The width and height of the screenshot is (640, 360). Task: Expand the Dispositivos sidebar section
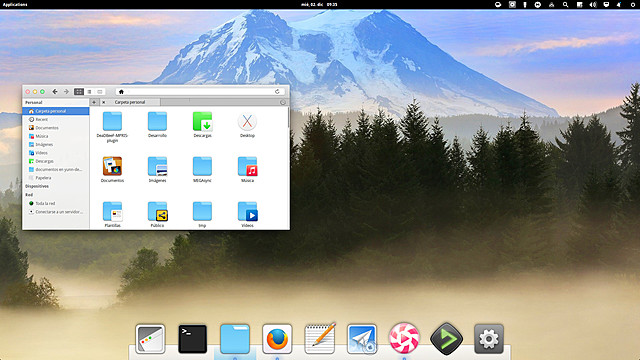(37, 186)
